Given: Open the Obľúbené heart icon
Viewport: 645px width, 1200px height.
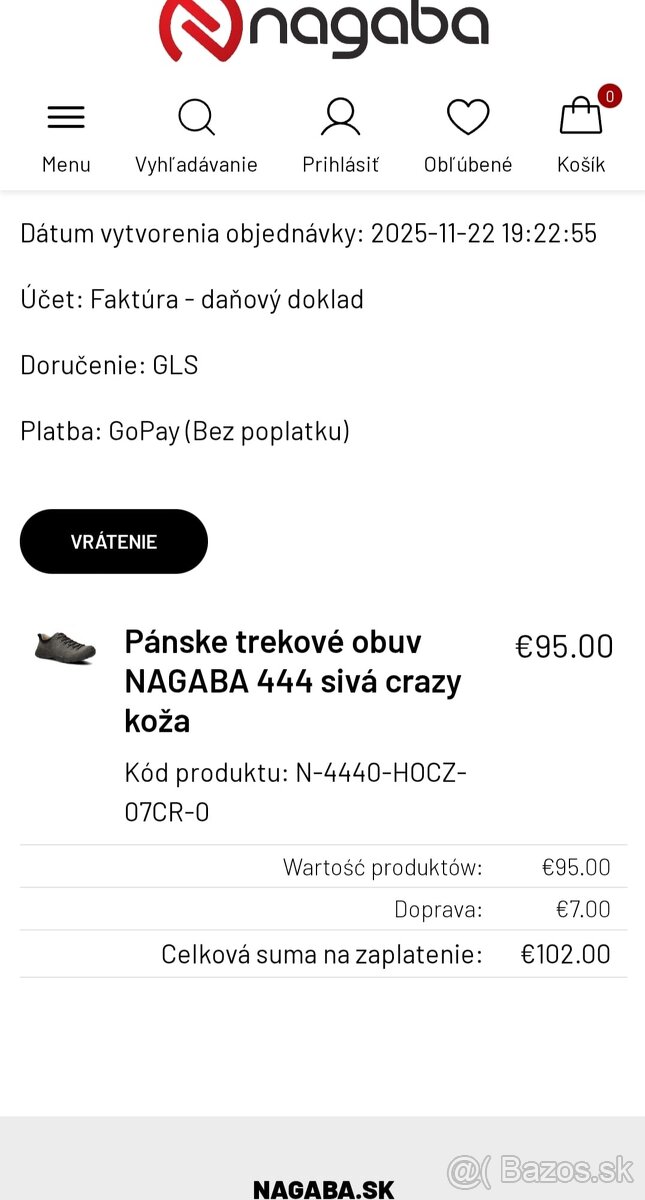Looking at the screenshot, I should coord(467,117).
